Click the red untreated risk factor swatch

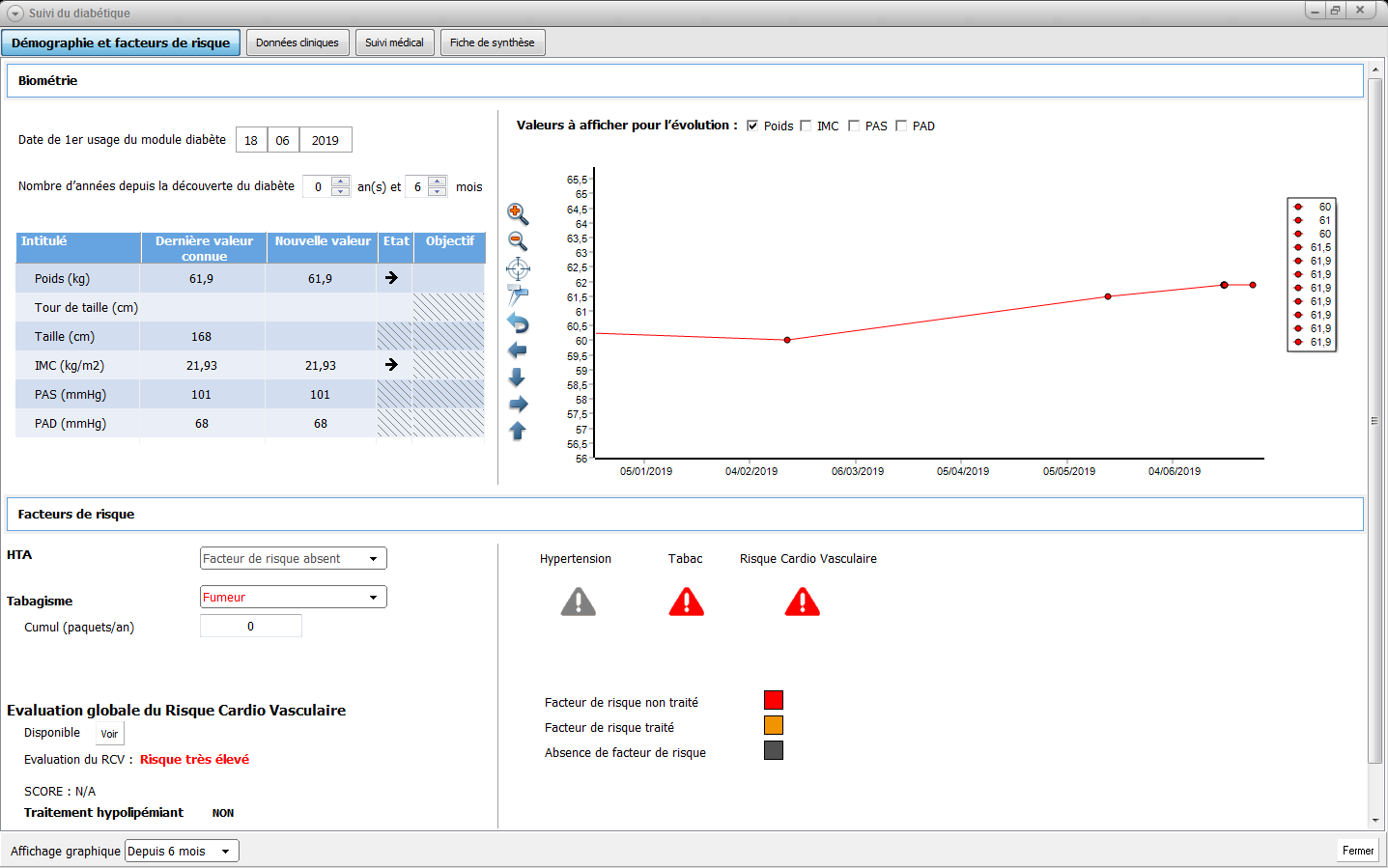point(774,700)
